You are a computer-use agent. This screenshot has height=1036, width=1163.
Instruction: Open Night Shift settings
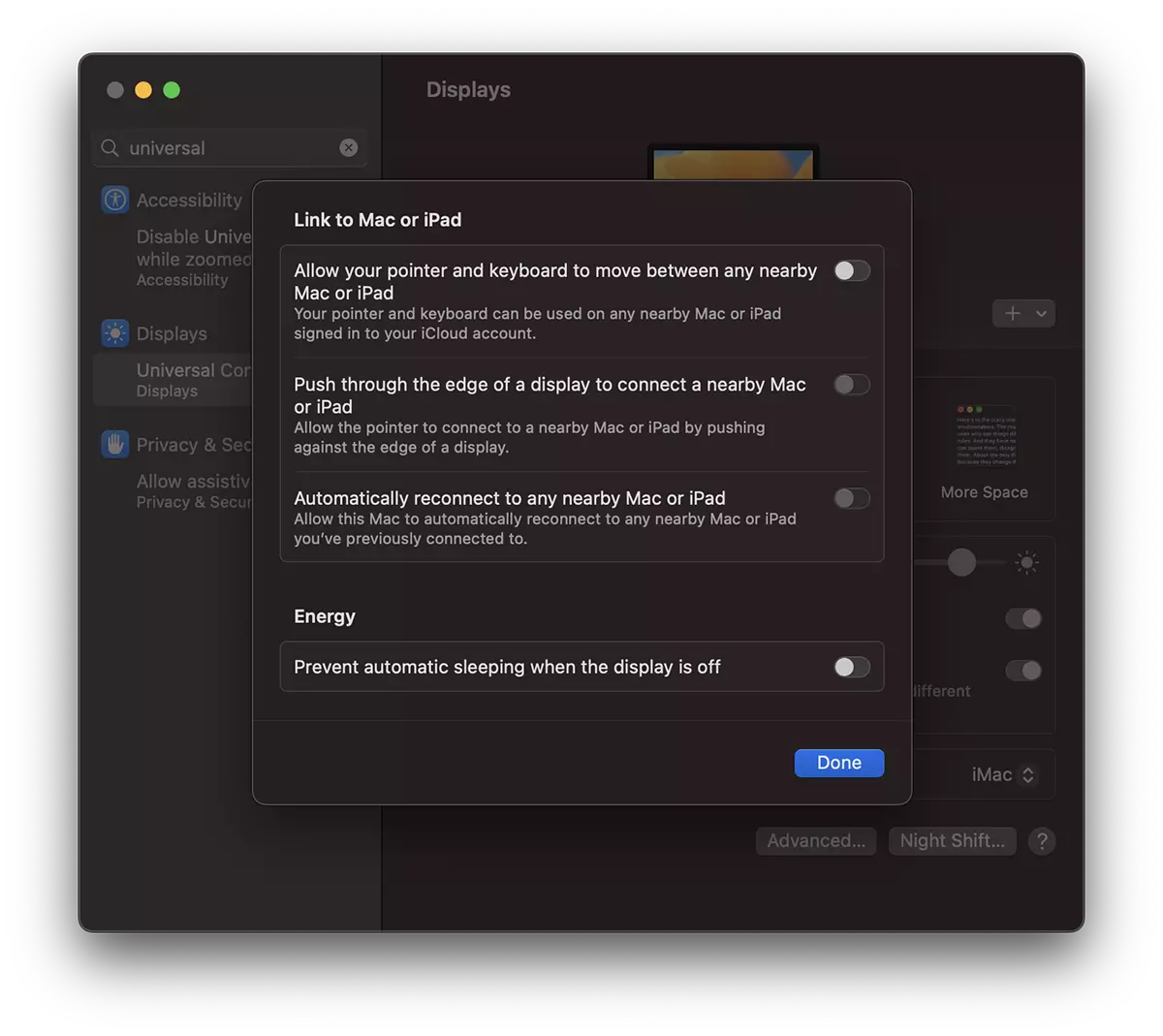pos(952,841)
